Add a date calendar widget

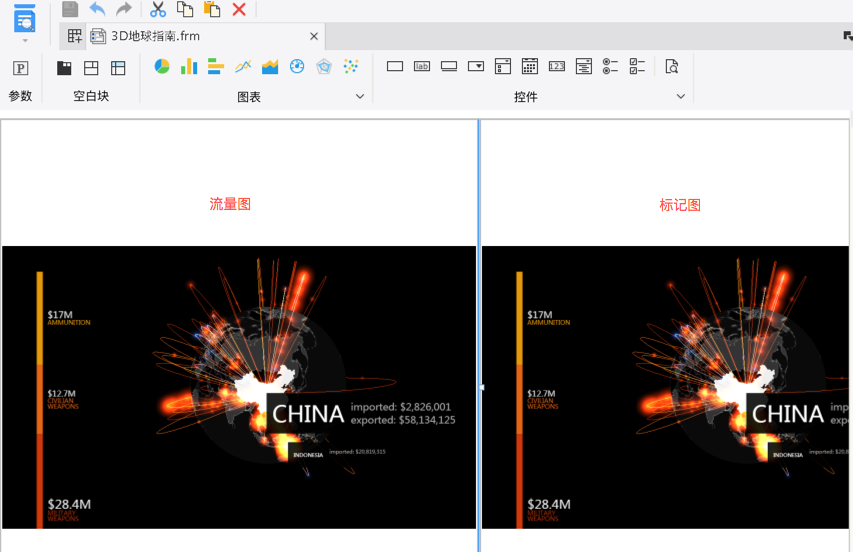pyautogui.click(x=530, y=66)
